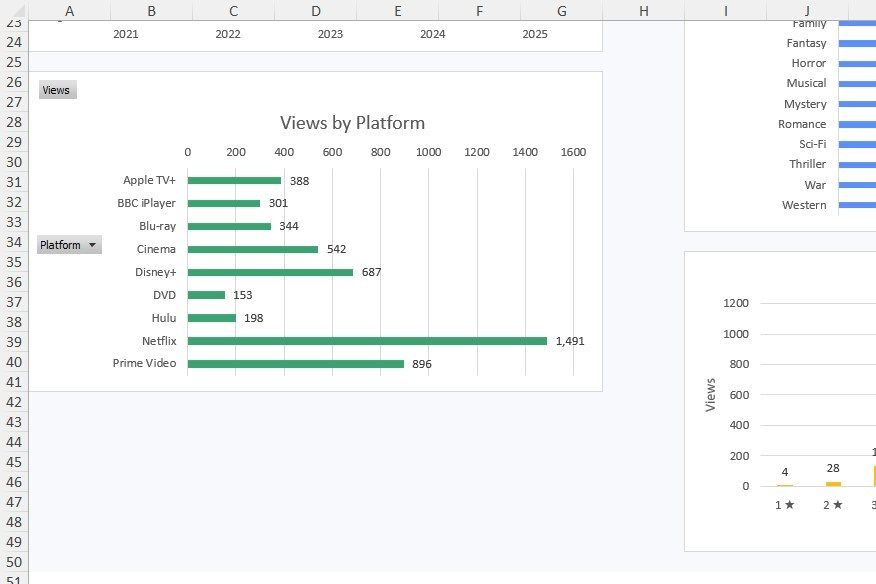Image resolution: width=876 pixels, height=584 pixels.
Task: Select row header 48
Action: (14, 522)
